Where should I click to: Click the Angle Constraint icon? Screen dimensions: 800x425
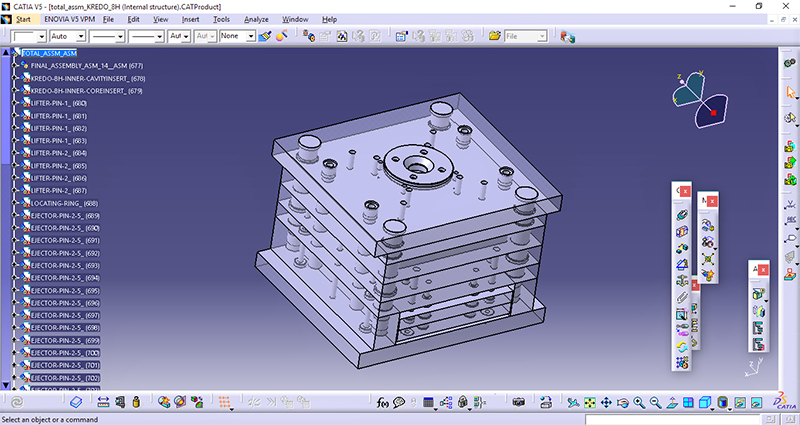click(x=682, y=264)
